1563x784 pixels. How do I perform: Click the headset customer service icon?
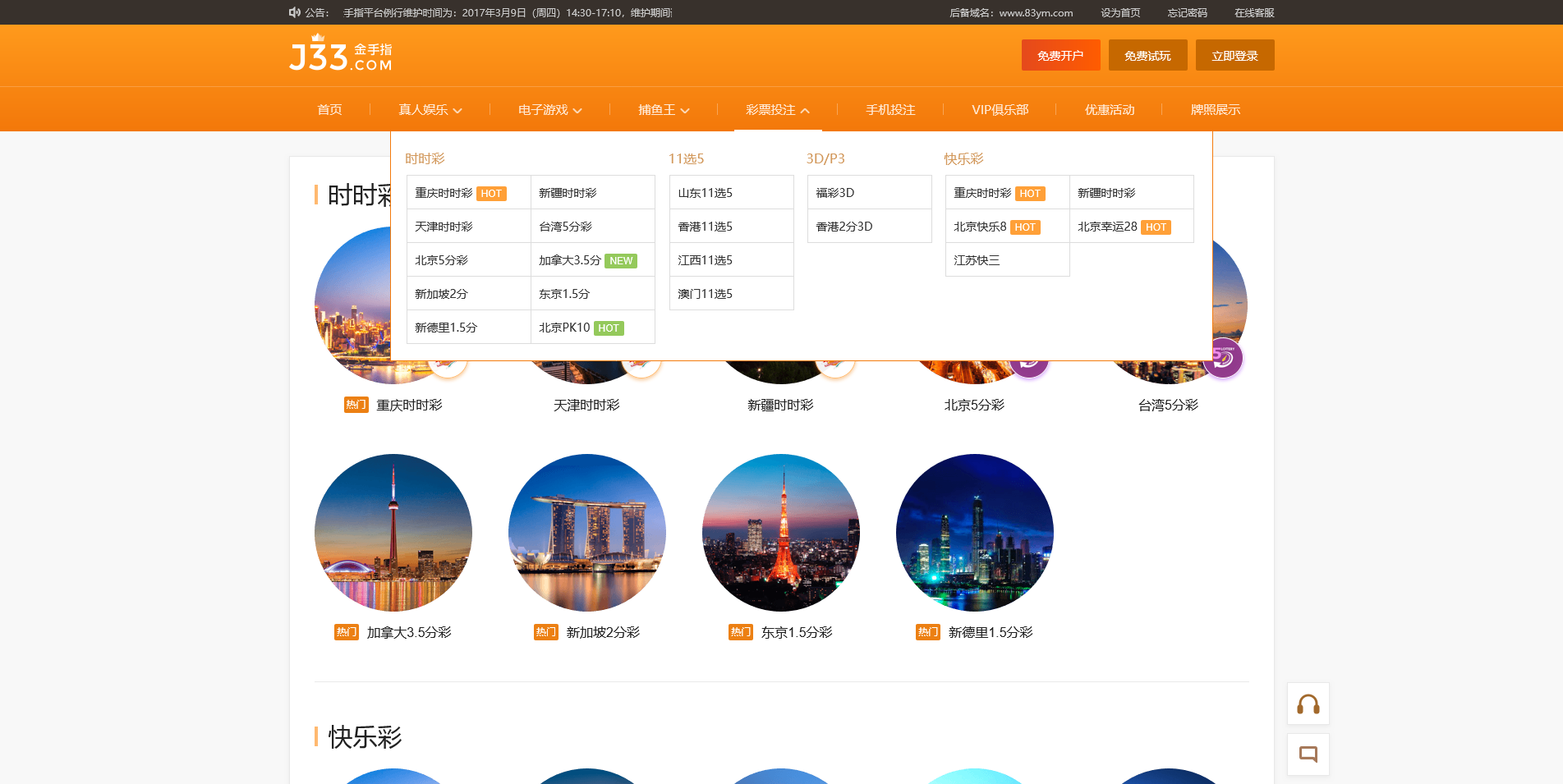(1308, 704)
